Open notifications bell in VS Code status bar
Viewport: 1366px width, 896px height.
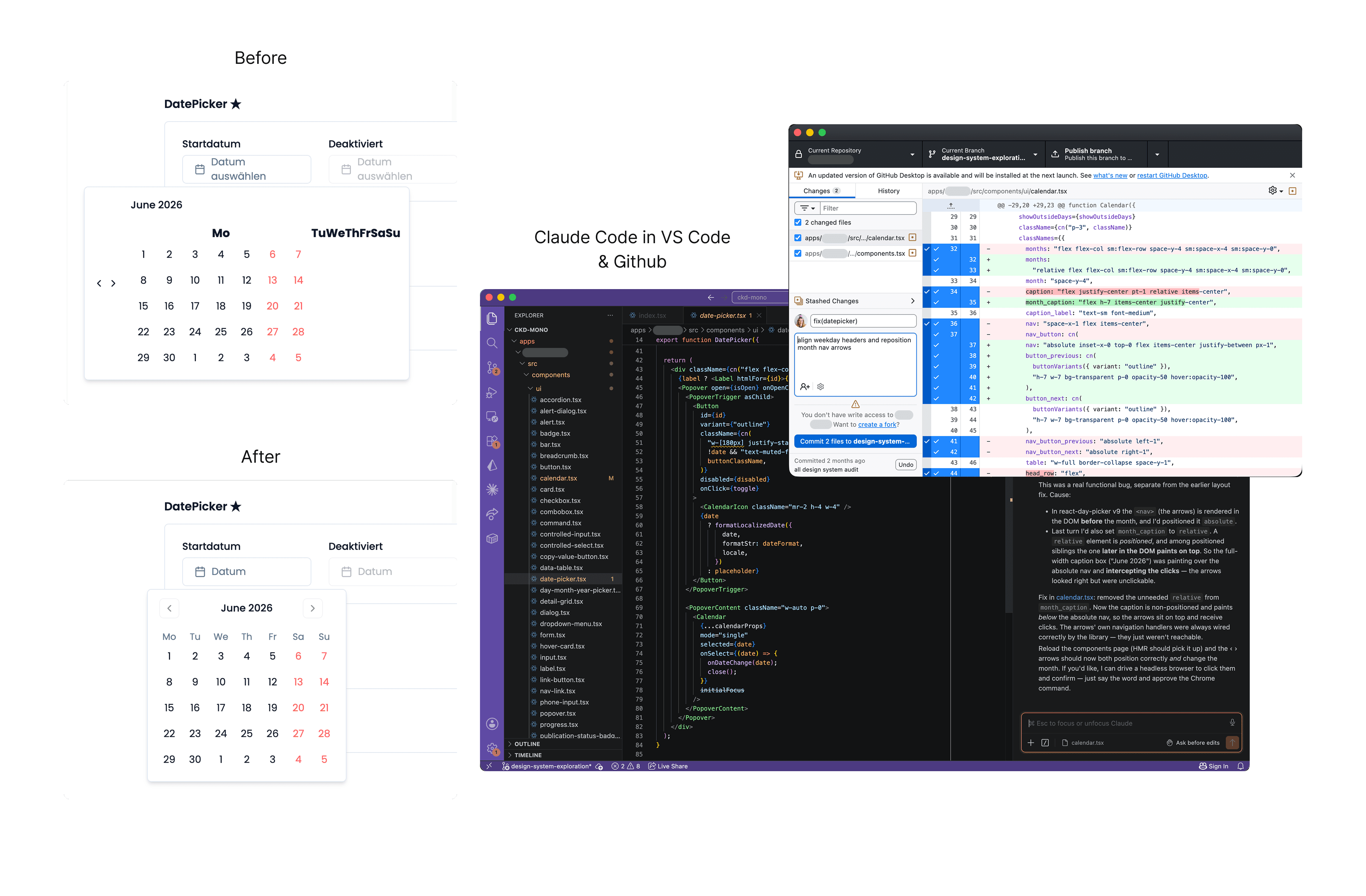pyautogui.click(x=1240, y=766)
